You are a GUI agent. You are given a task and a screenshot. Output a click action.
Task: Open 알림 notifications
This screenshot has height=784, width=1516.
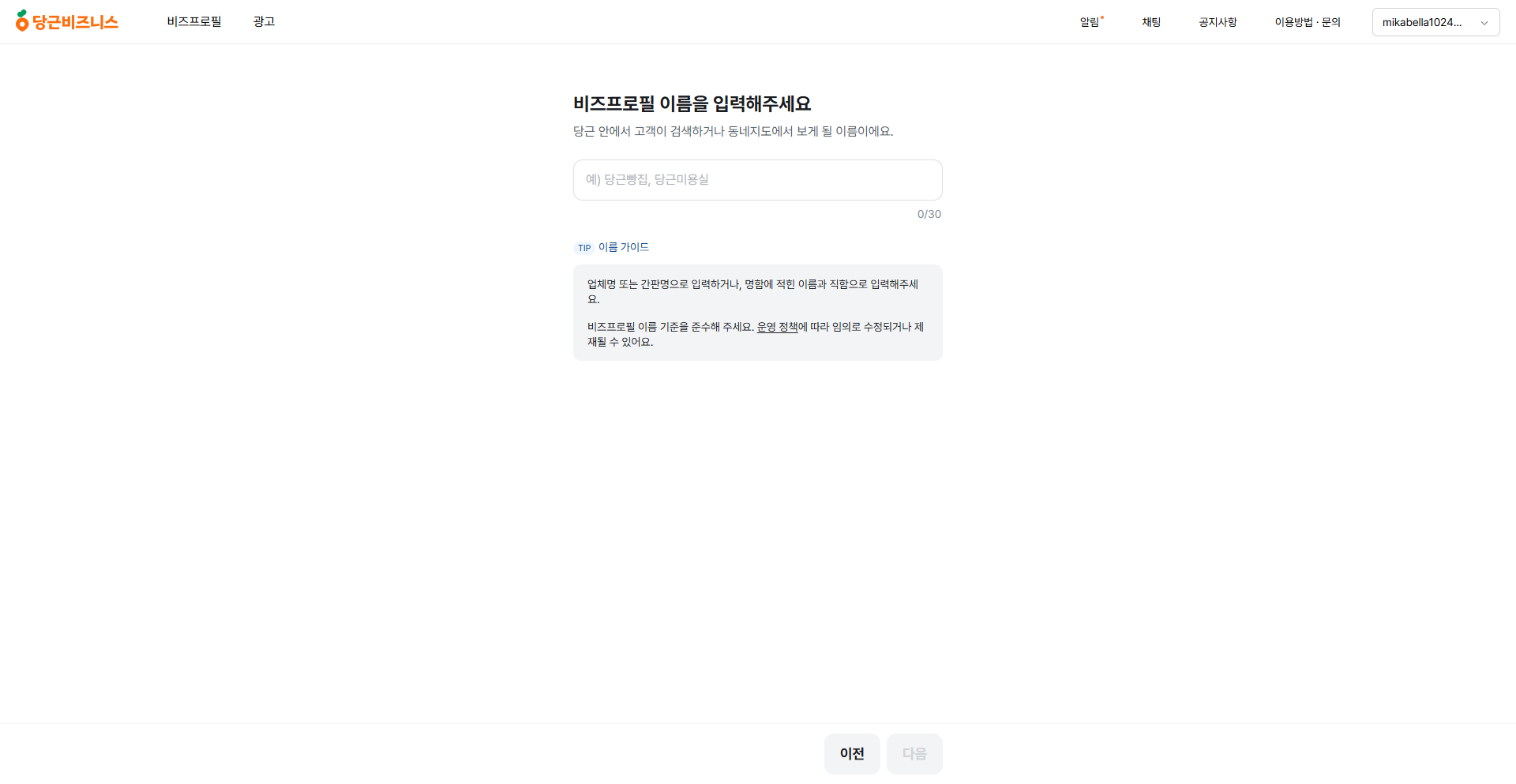pos(1090,22)
